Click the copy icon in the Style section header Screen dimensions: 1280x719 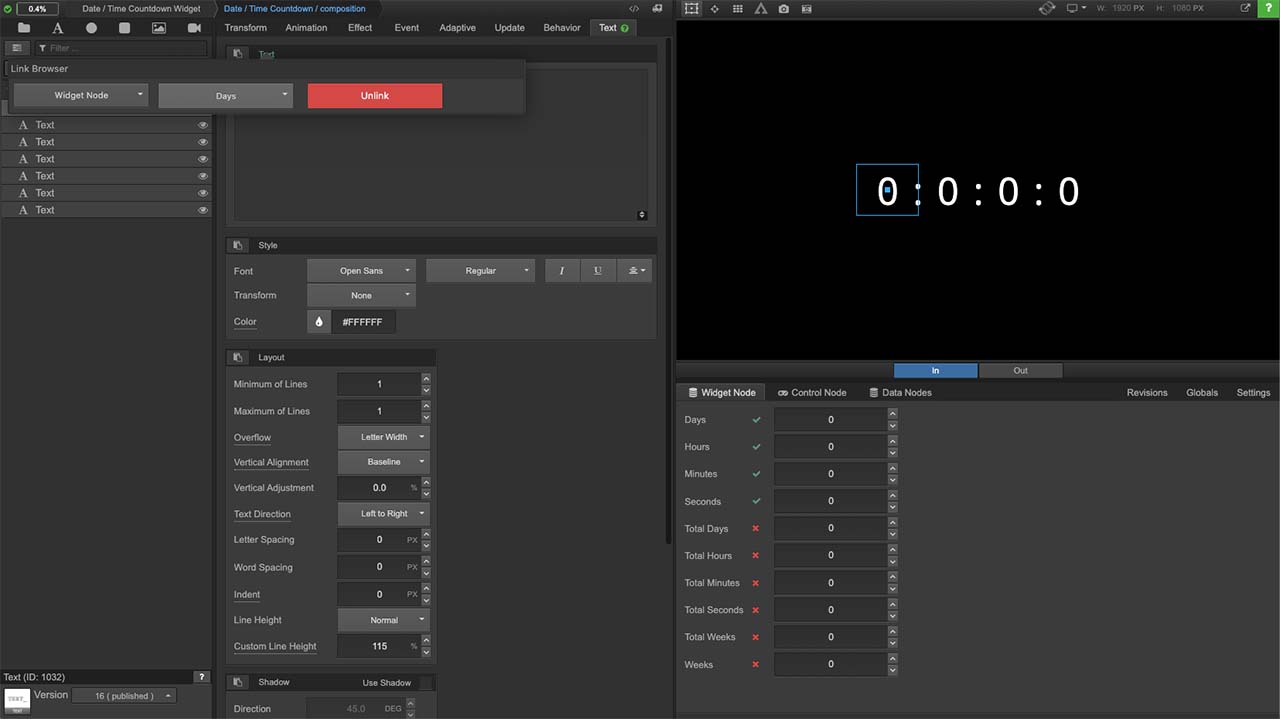click(x=238, y=245)
